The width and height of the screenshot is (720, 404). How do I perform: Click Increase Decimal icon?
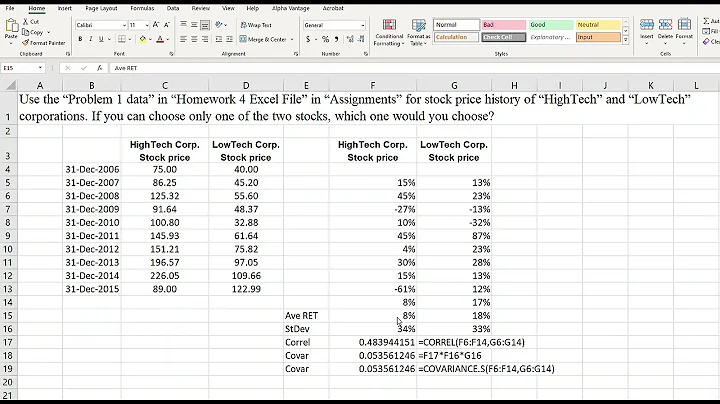pos(350,39)
